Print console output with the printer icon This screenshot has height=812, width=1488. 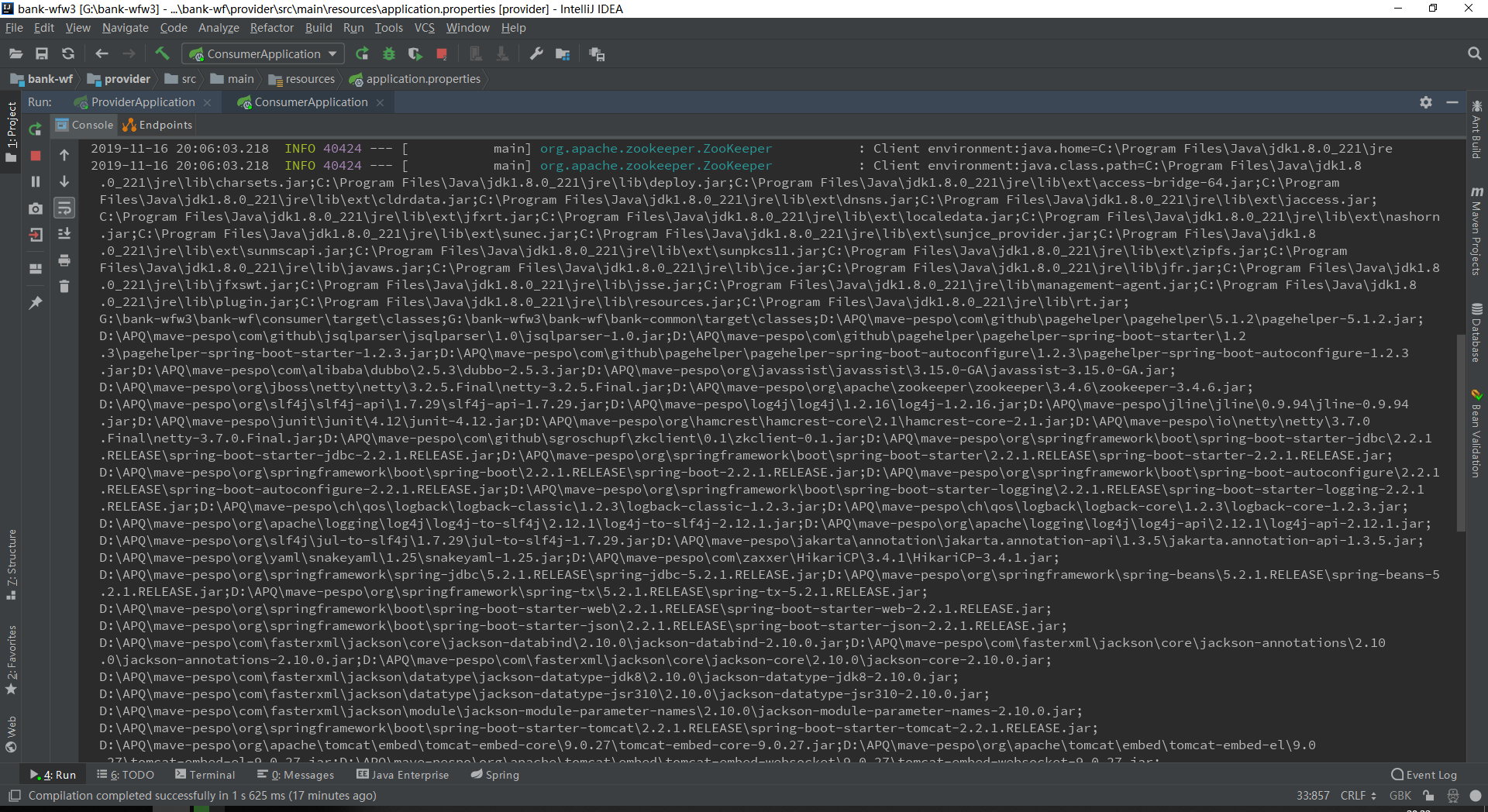pos(64,260)
